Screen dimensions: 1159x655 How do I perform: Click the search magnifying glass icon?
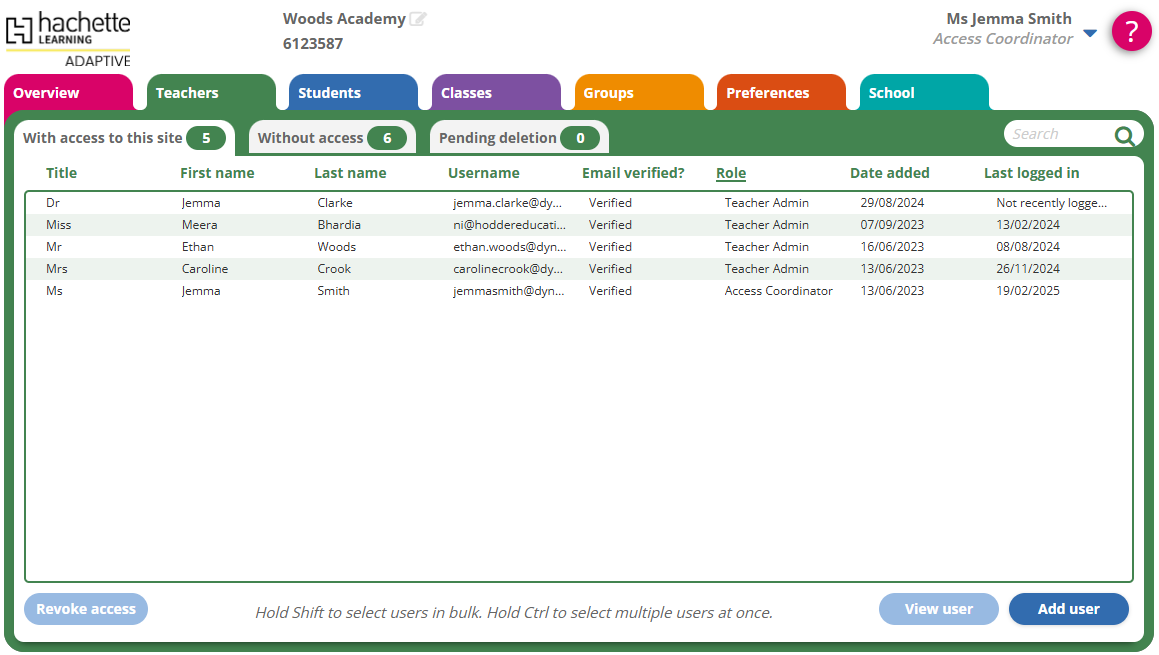[x=1124, y=135]
